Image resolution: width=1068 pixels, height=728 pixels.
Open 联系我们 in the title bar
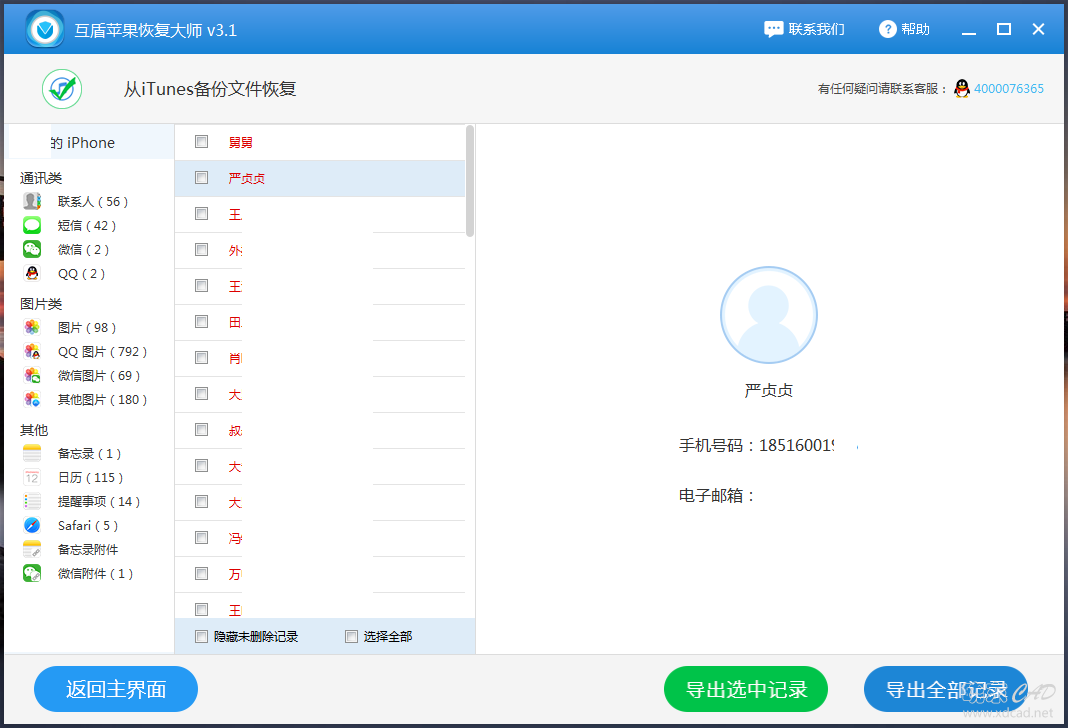804,29
